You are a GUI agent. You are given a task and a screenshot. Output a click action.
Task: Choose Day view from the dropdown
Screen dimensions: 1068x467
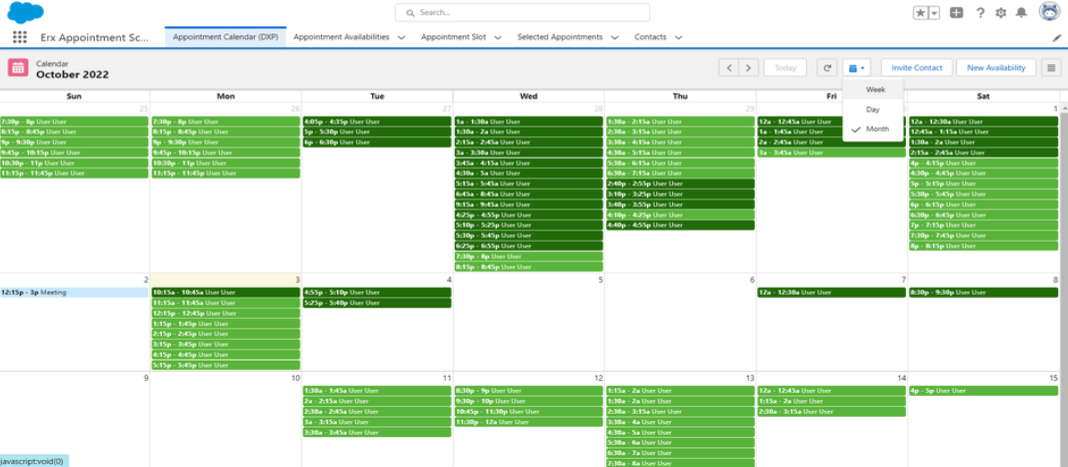click(873, 109)
